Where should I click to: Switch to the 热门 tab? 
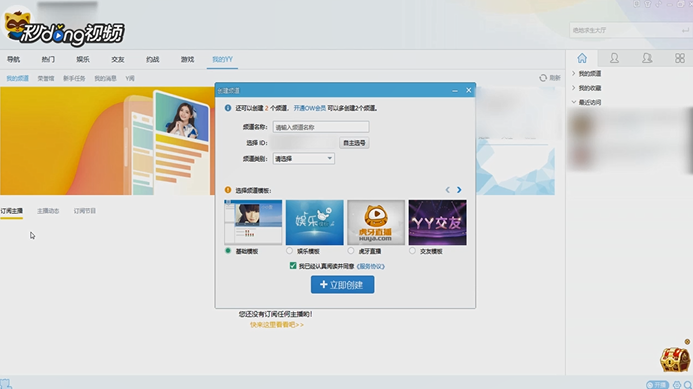48,59
